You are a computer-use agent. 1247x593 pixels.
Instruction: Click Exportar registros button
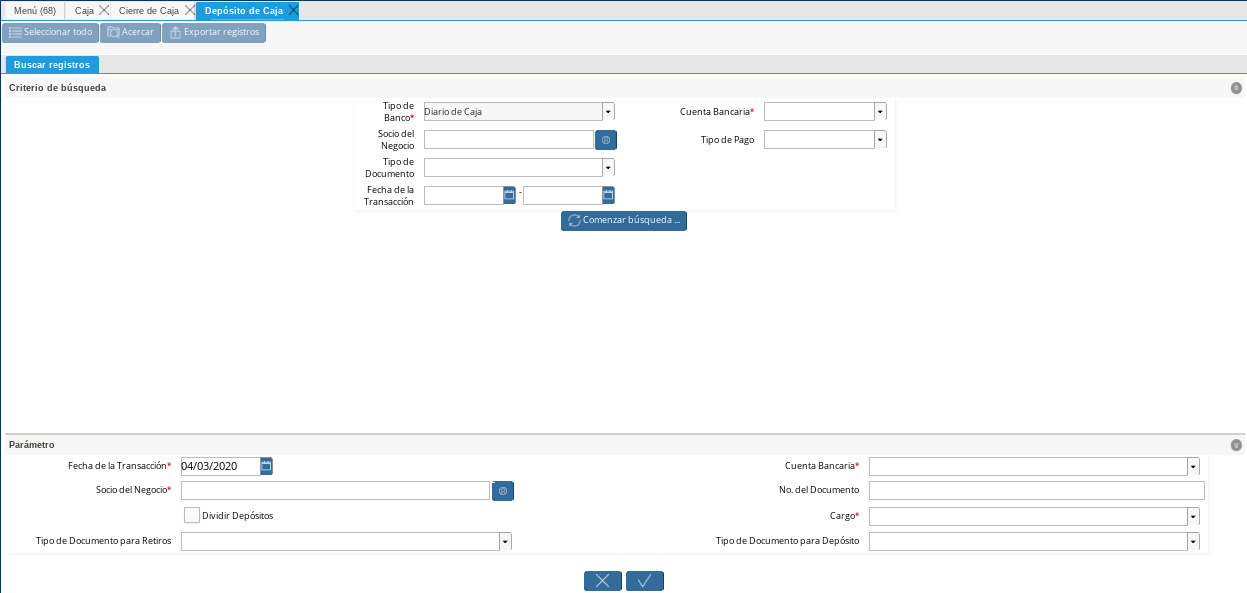pyautogui.click(x=214, y=32)
